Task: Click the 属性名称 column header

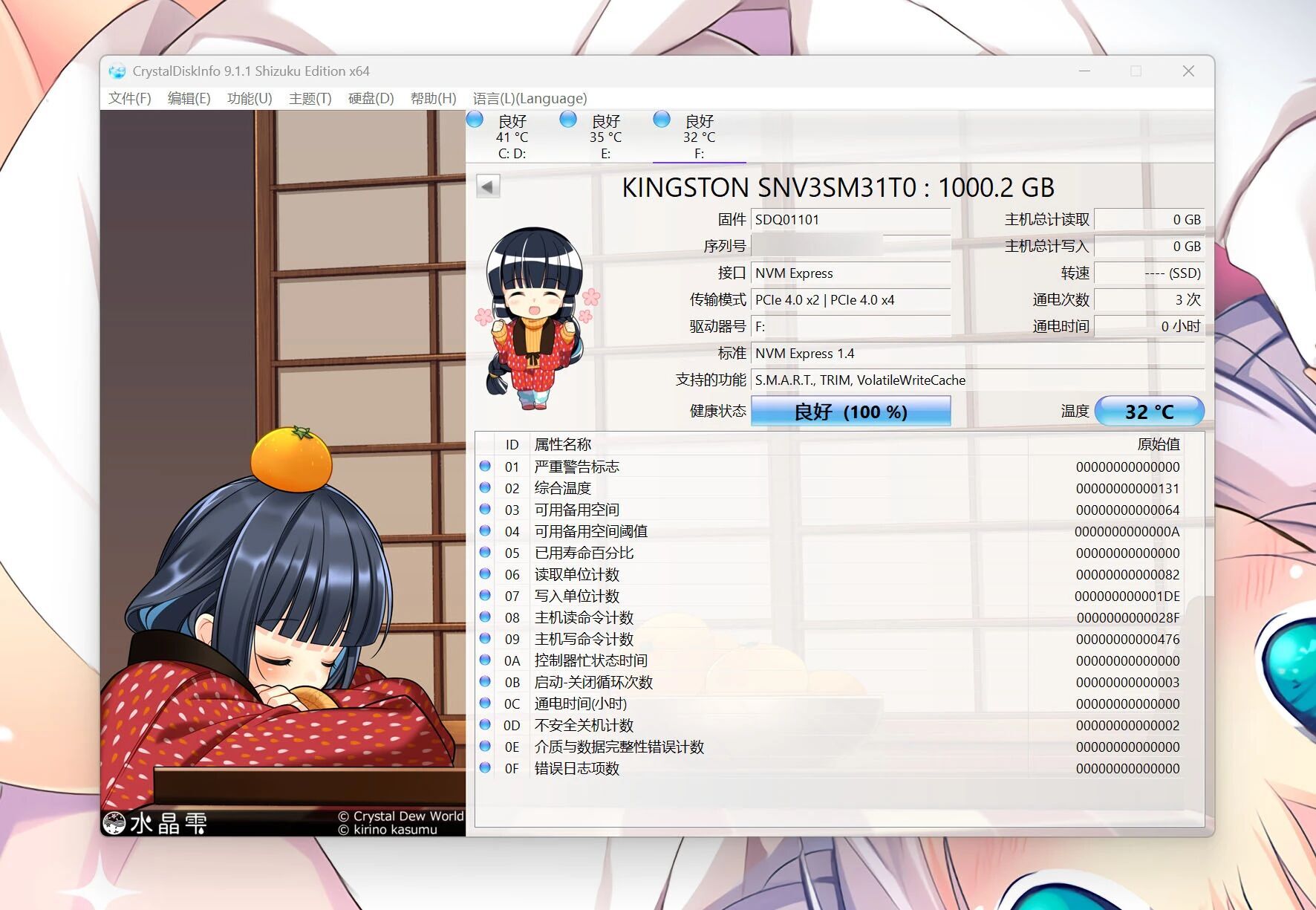Action: pyautogui.click(x=778, y=444)
